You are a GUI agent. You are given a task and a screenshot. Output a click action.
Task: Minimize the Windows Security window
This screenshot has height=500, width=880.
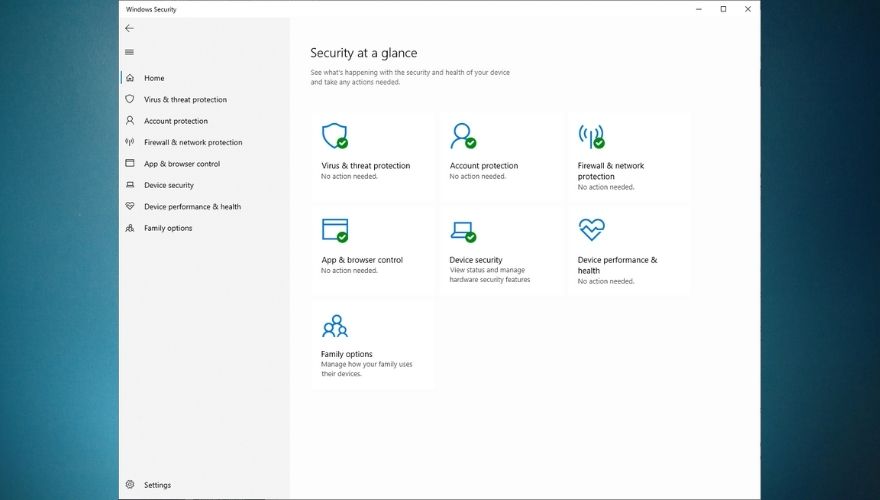point(699,9)
